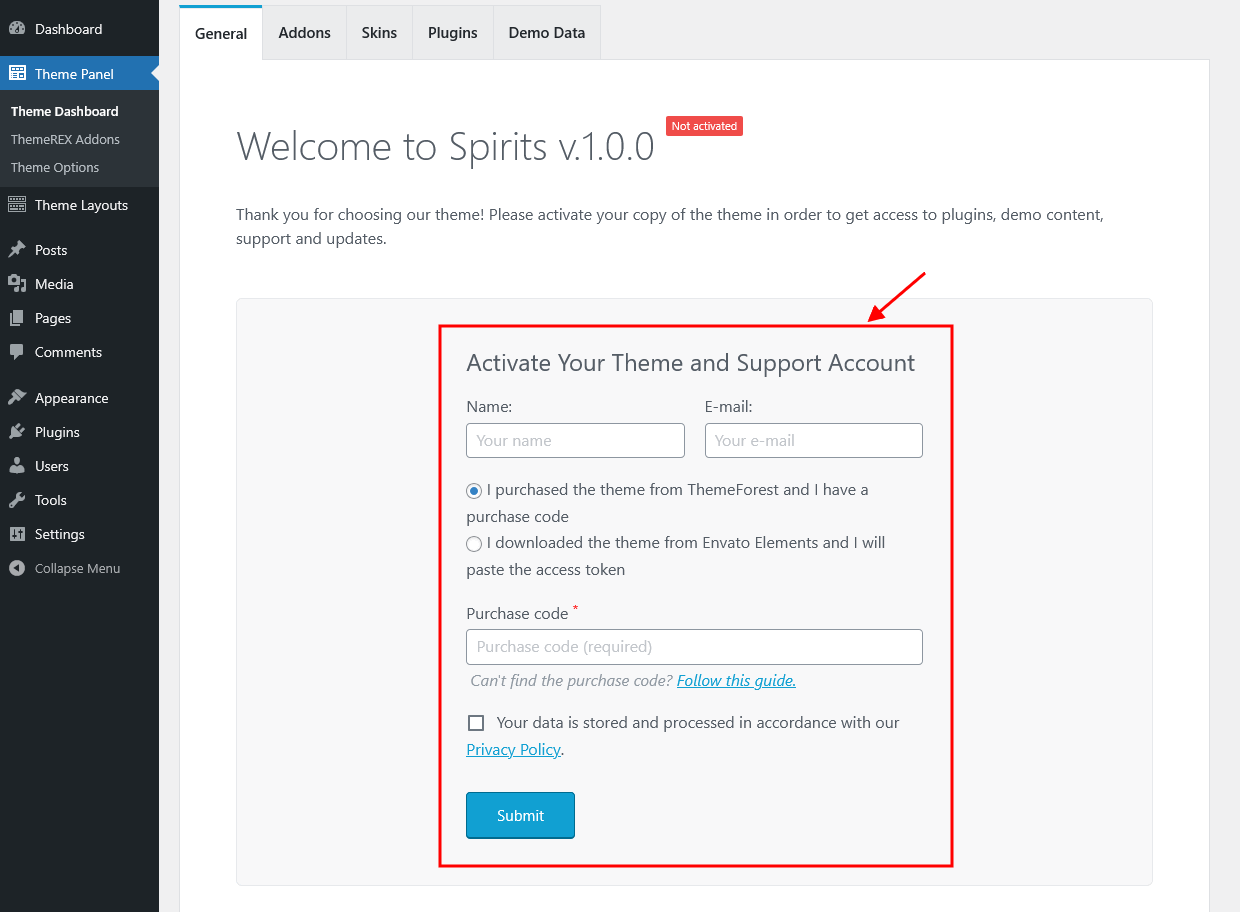Open Appearance menu item
The height and width of the screenshot is (912, 1240).
(x=79, y=398)
